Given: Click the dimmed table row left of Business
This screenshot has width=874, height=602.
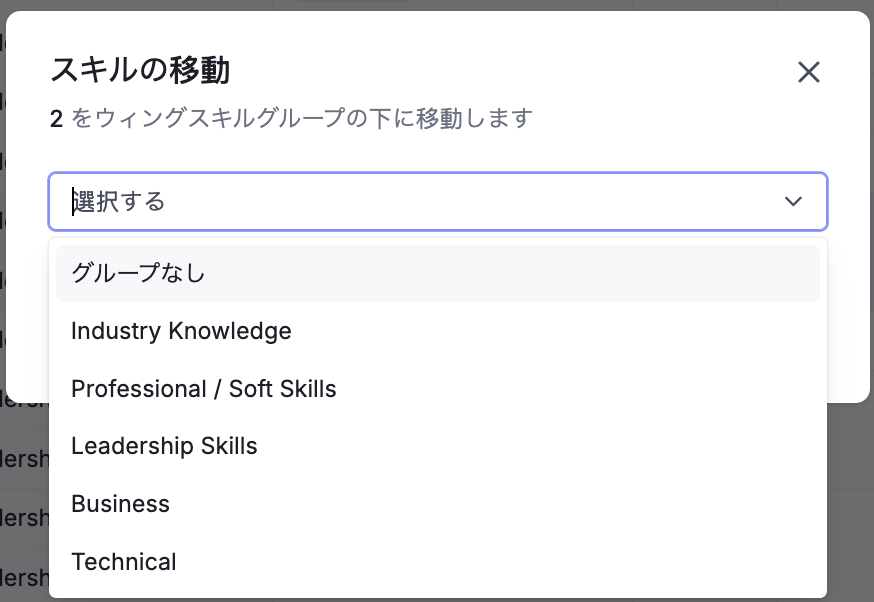Looking at the screenshot, I should [22, 517].
